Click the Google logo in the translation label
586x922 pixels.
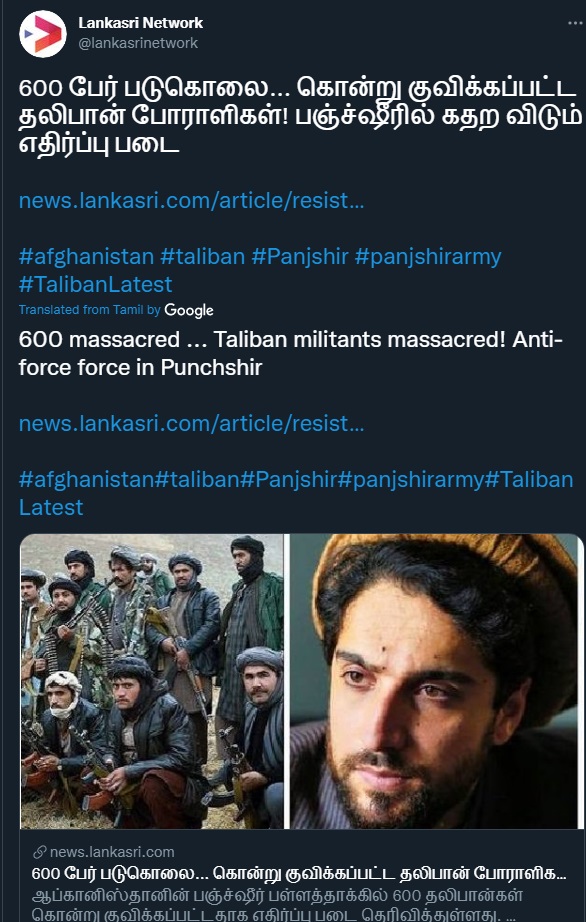[x=189, y=310]
